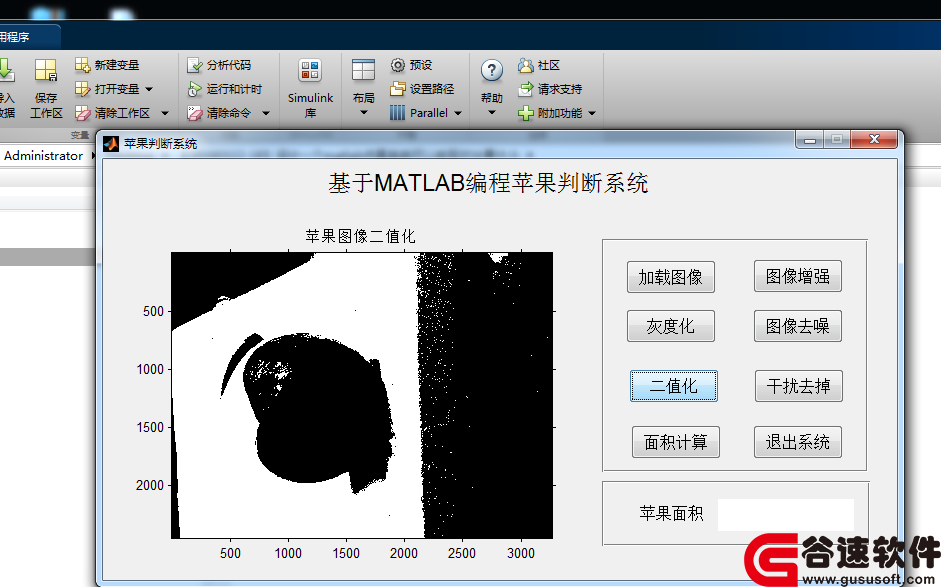Maximize the 苹果判断系统 window
Screen dimensions: 941x587
pos(837,140)
